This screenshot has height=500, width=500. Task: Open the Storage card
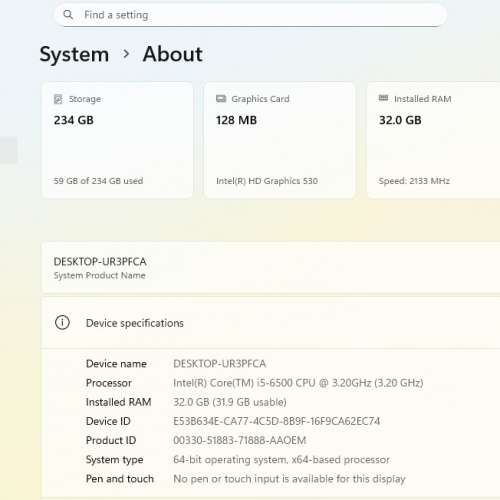click(117, 140)
